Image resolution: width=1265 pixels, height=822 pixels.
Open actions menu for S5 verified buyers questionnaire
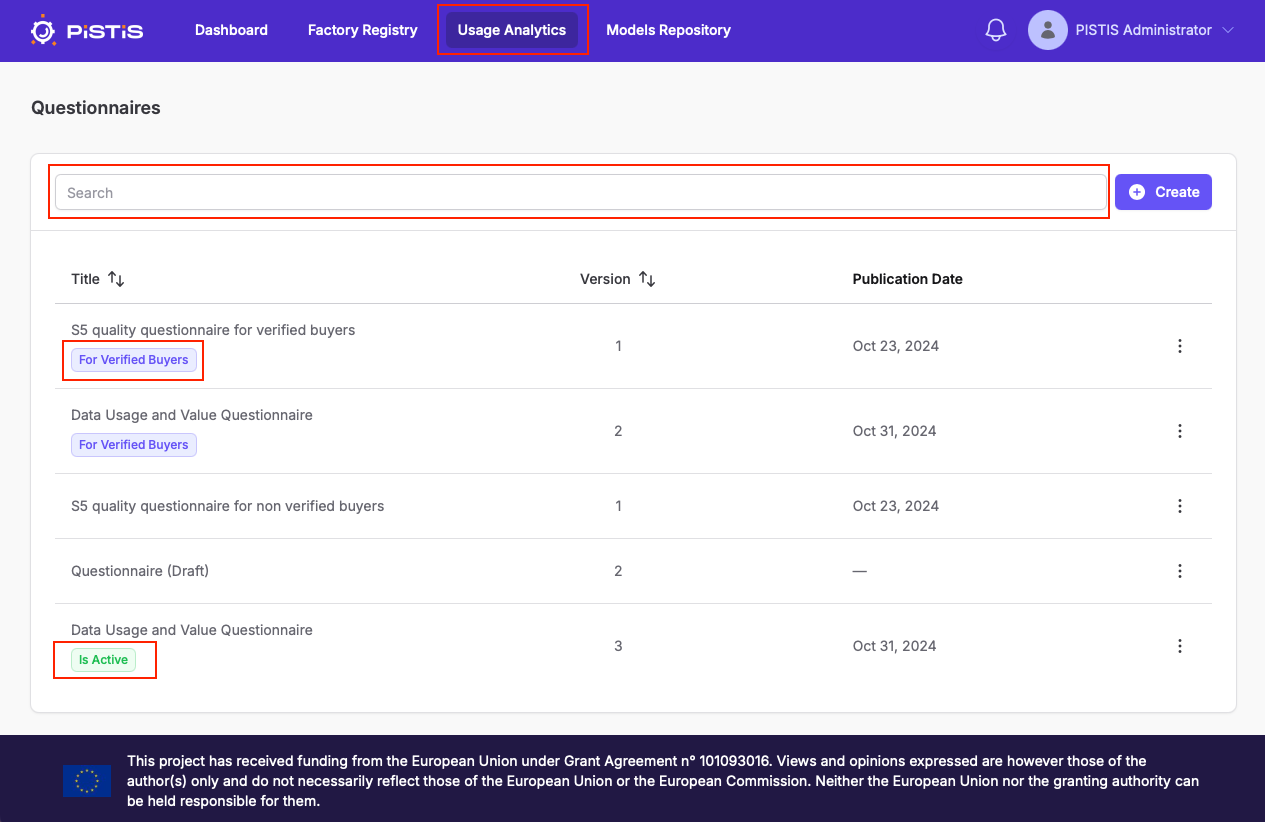coord(1180,346)
